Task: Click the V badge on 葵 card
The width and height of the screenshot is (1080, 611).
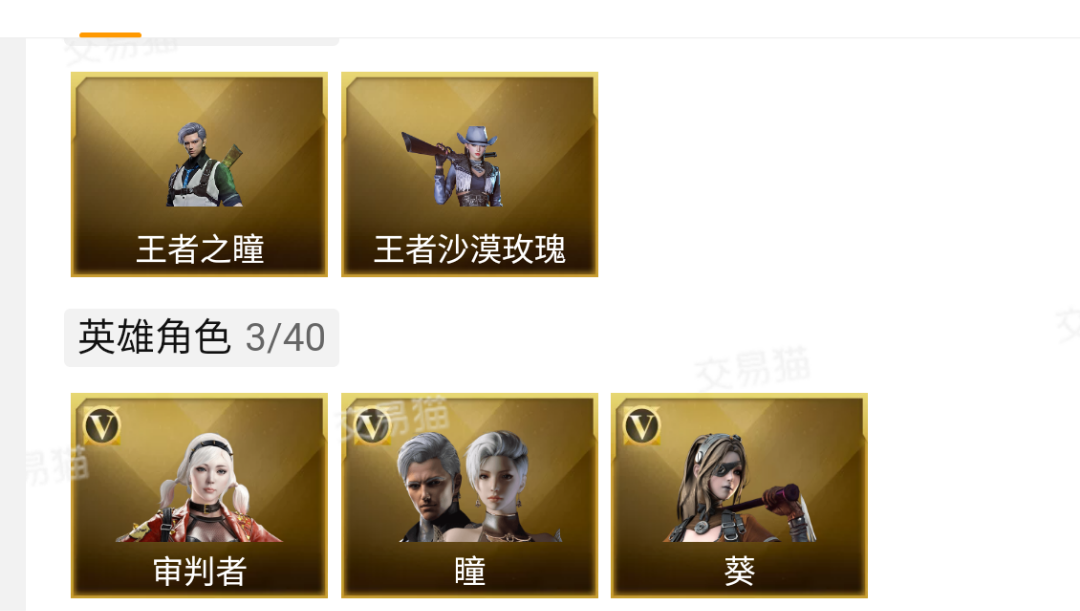Action: [x=642, y=426]
